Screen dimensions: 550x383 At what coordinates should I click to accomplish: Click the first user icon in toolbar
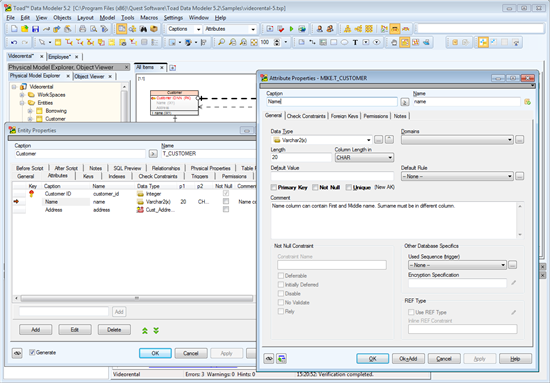(320, 29)
